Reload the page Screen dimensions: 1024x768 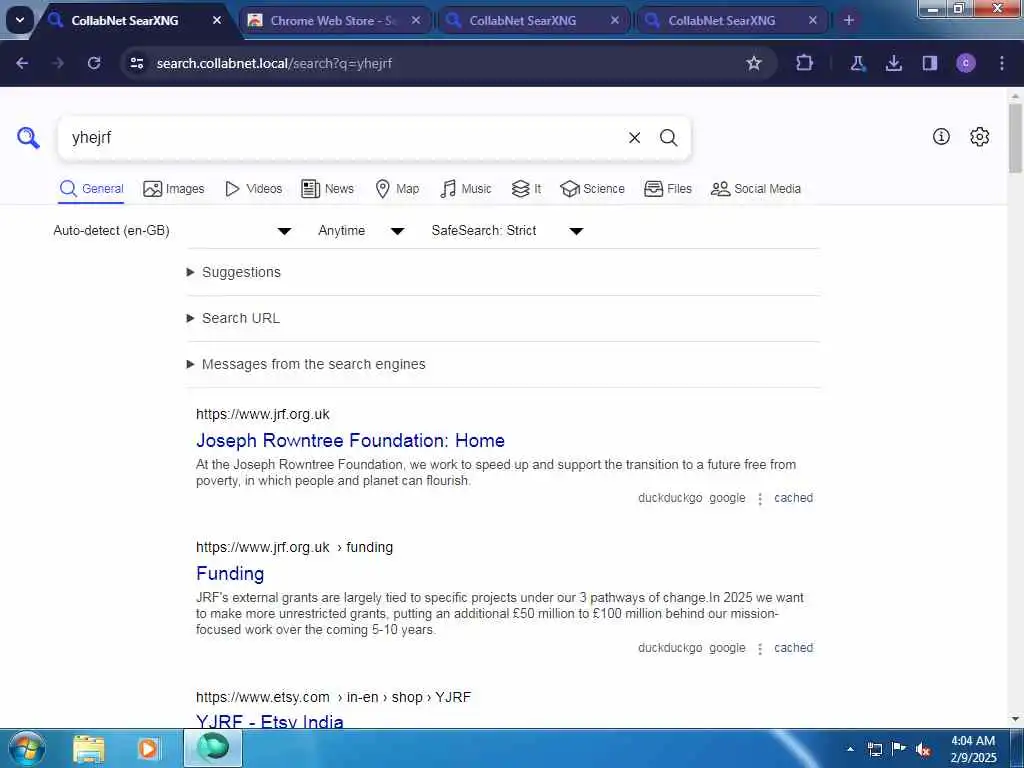(94, 63)
